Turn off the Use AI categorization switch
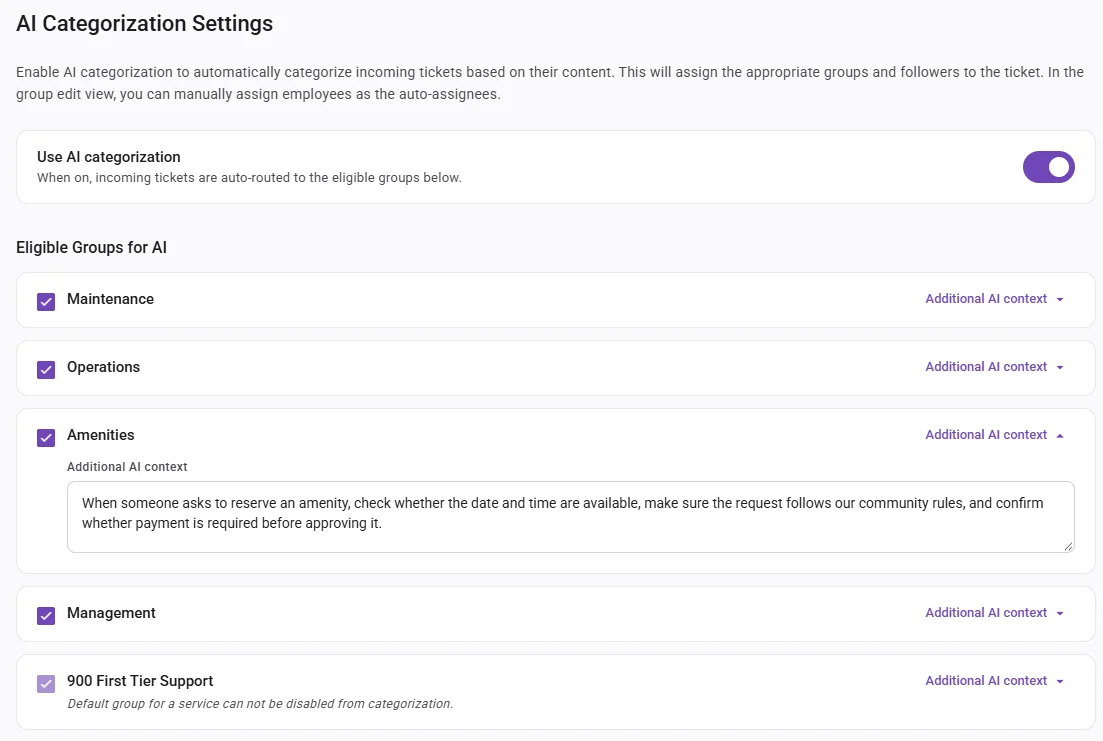 pos(1048,167)
